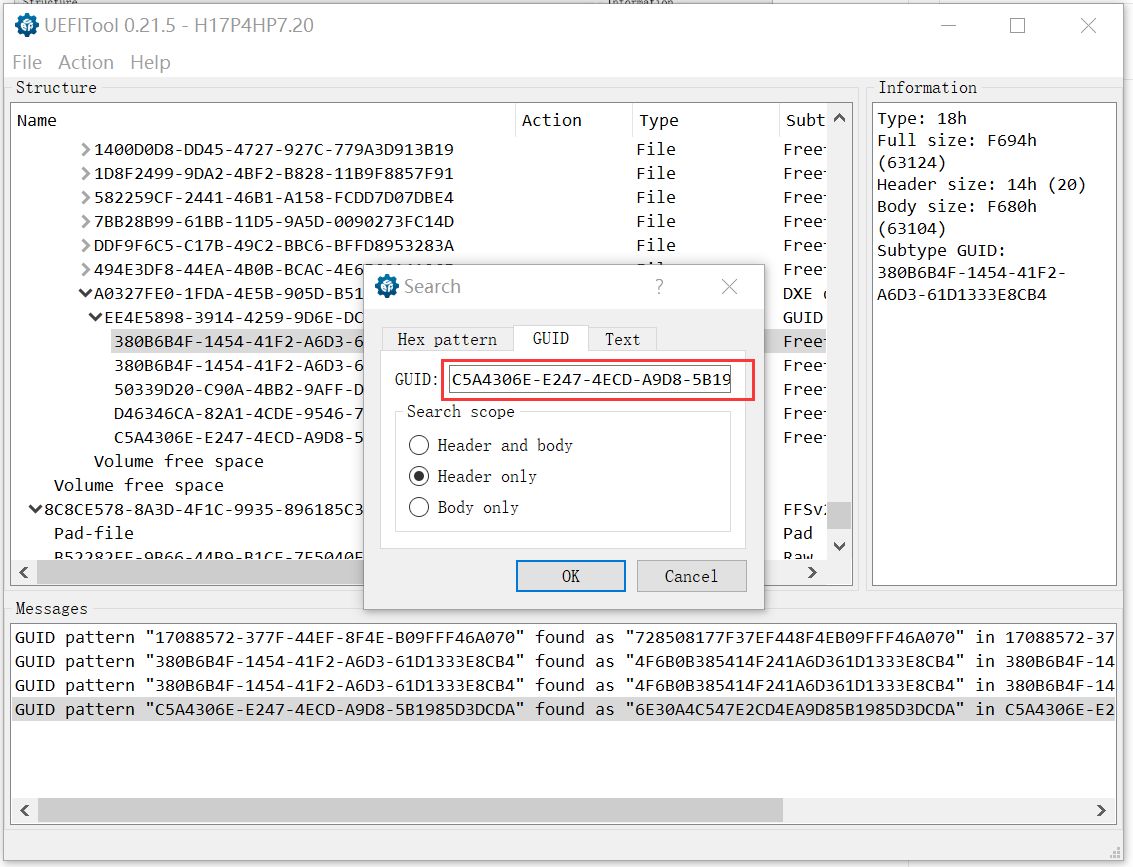This screenshot has width=1133, height=867.
Task: Click the FFSv subtype cell
Action: (804, 509)
